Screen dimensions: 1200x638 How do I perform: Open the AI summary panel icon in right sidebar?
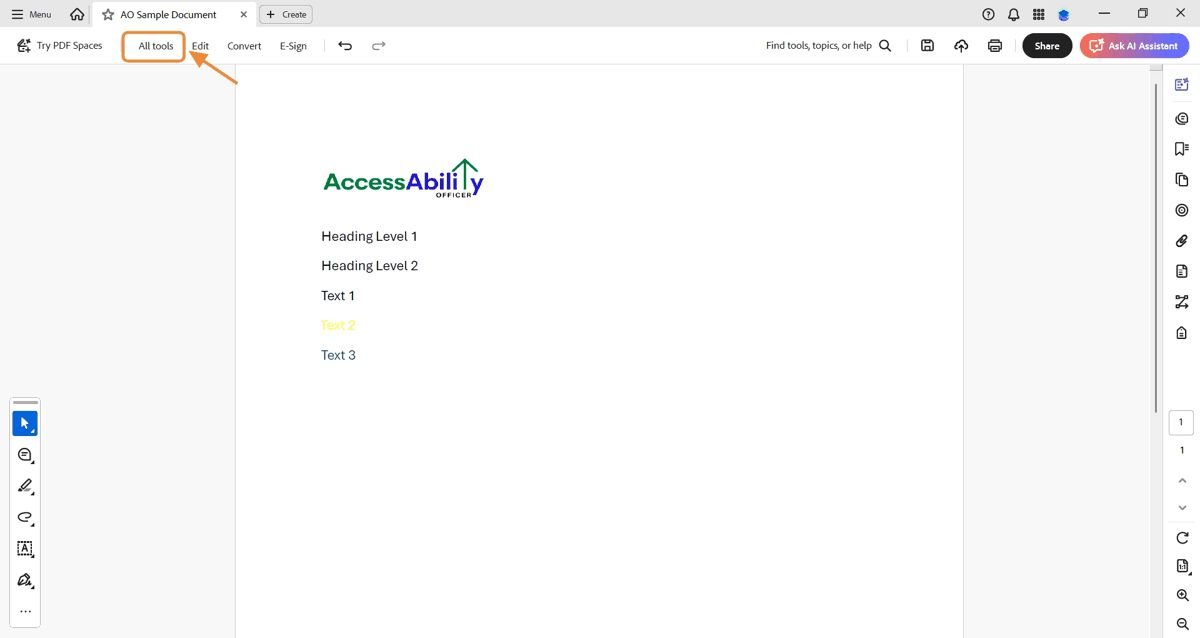[1182, 85]
